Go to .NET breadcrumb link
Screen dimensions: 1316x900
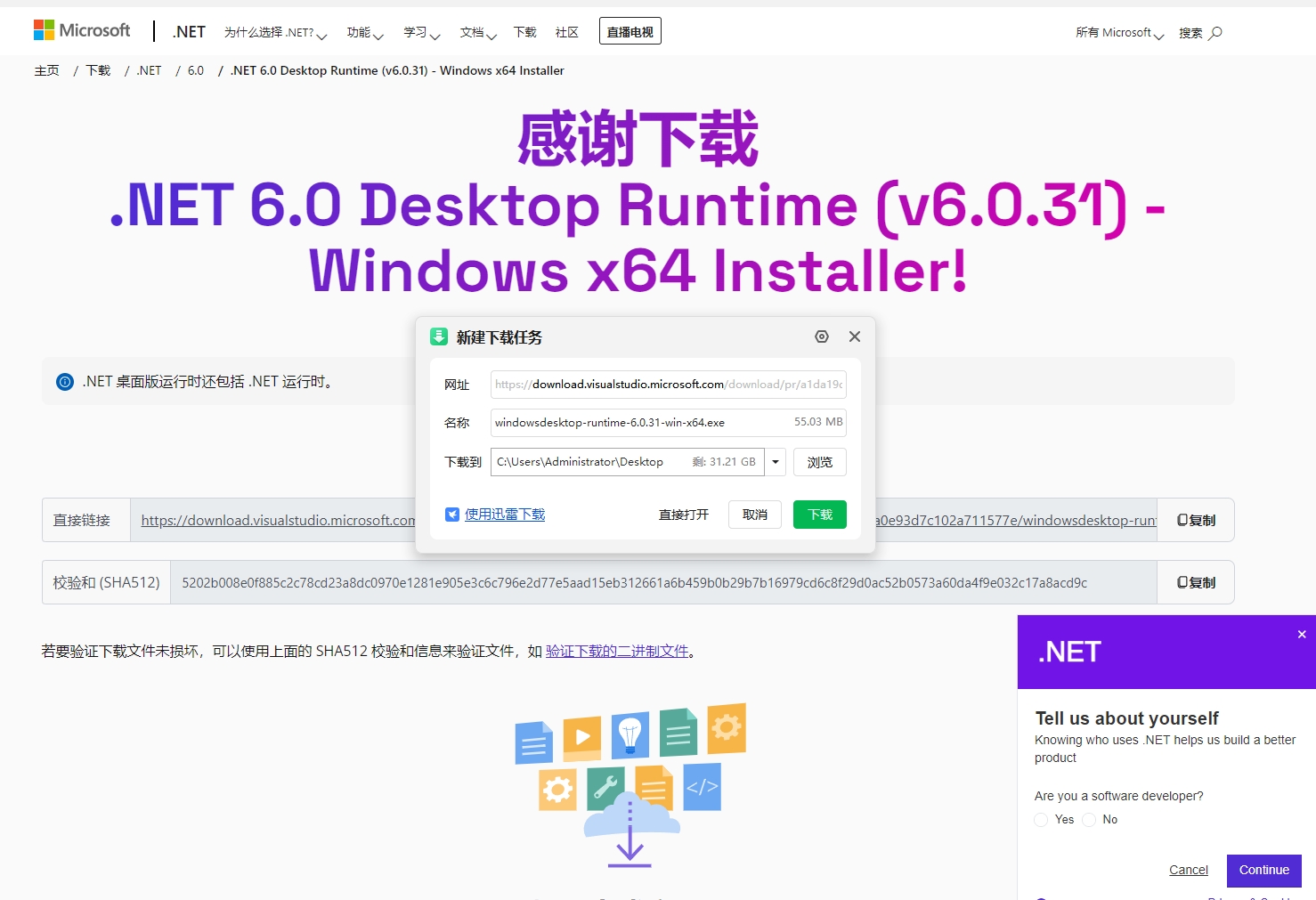(149, 70)
